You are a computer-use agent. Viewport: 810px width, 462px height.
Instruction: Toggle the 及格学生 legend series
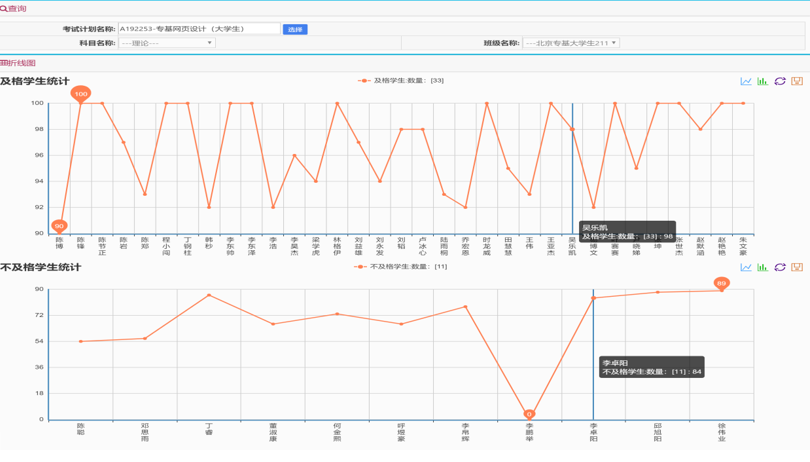(400, 81)
